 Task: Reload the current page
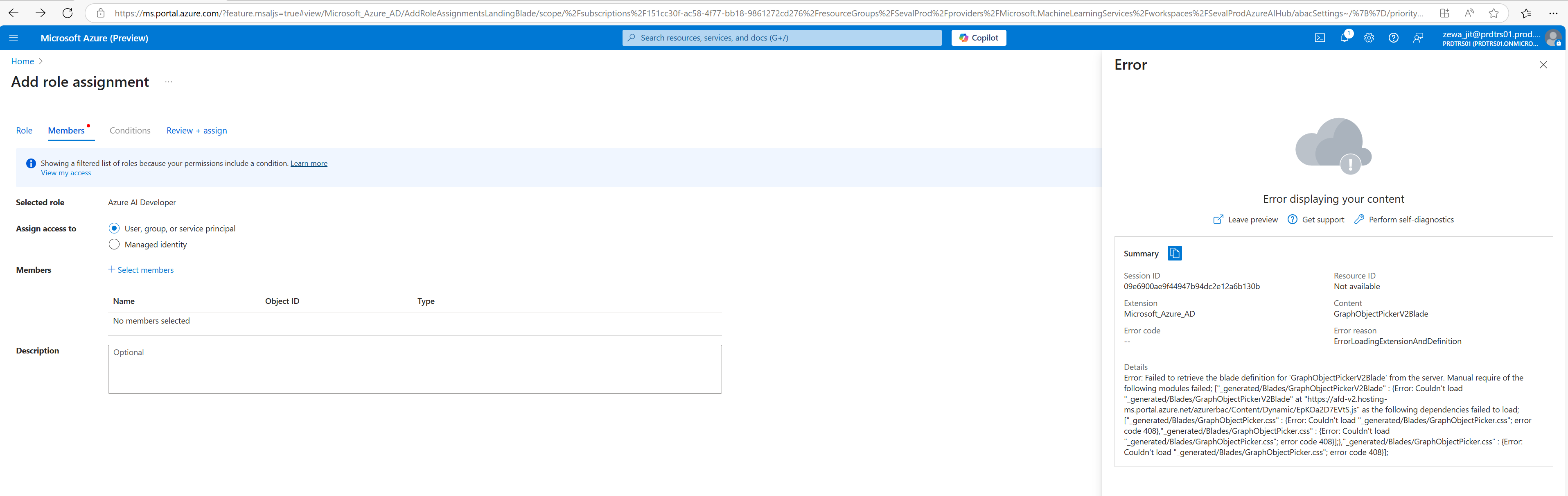(x=68, y=13)
